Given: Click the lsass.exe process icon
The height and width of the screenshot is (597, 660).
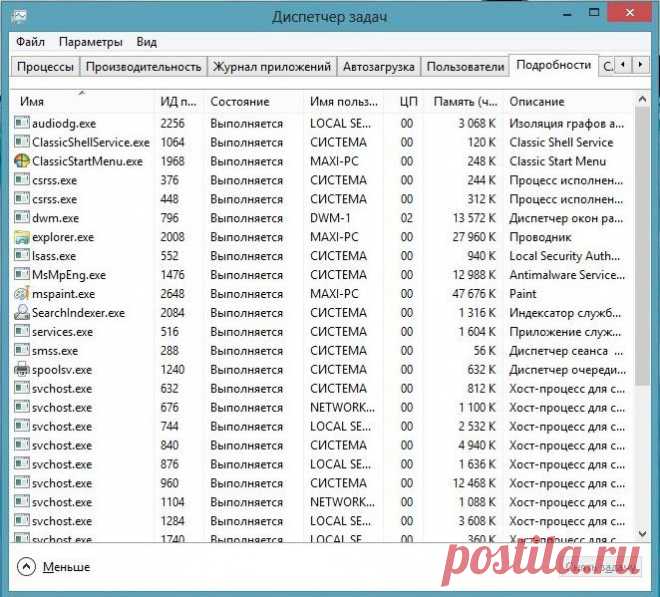Looking at the screenshot, I should click(x=21, y=256).
